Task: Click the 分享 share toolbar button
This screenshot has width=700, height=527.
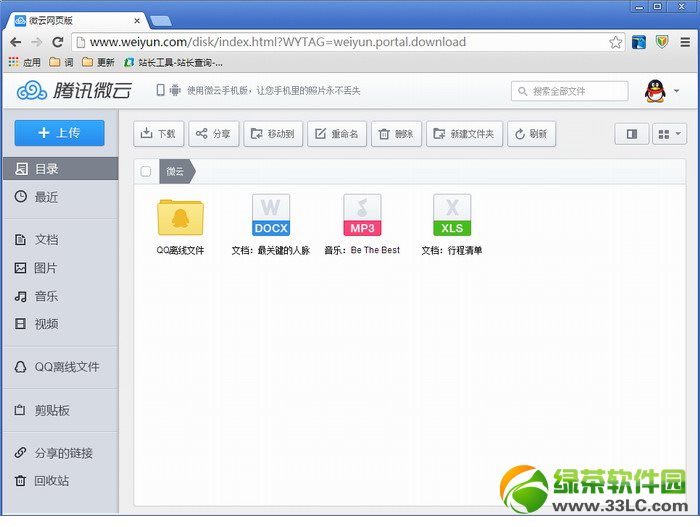Action: tap(213, 133)
